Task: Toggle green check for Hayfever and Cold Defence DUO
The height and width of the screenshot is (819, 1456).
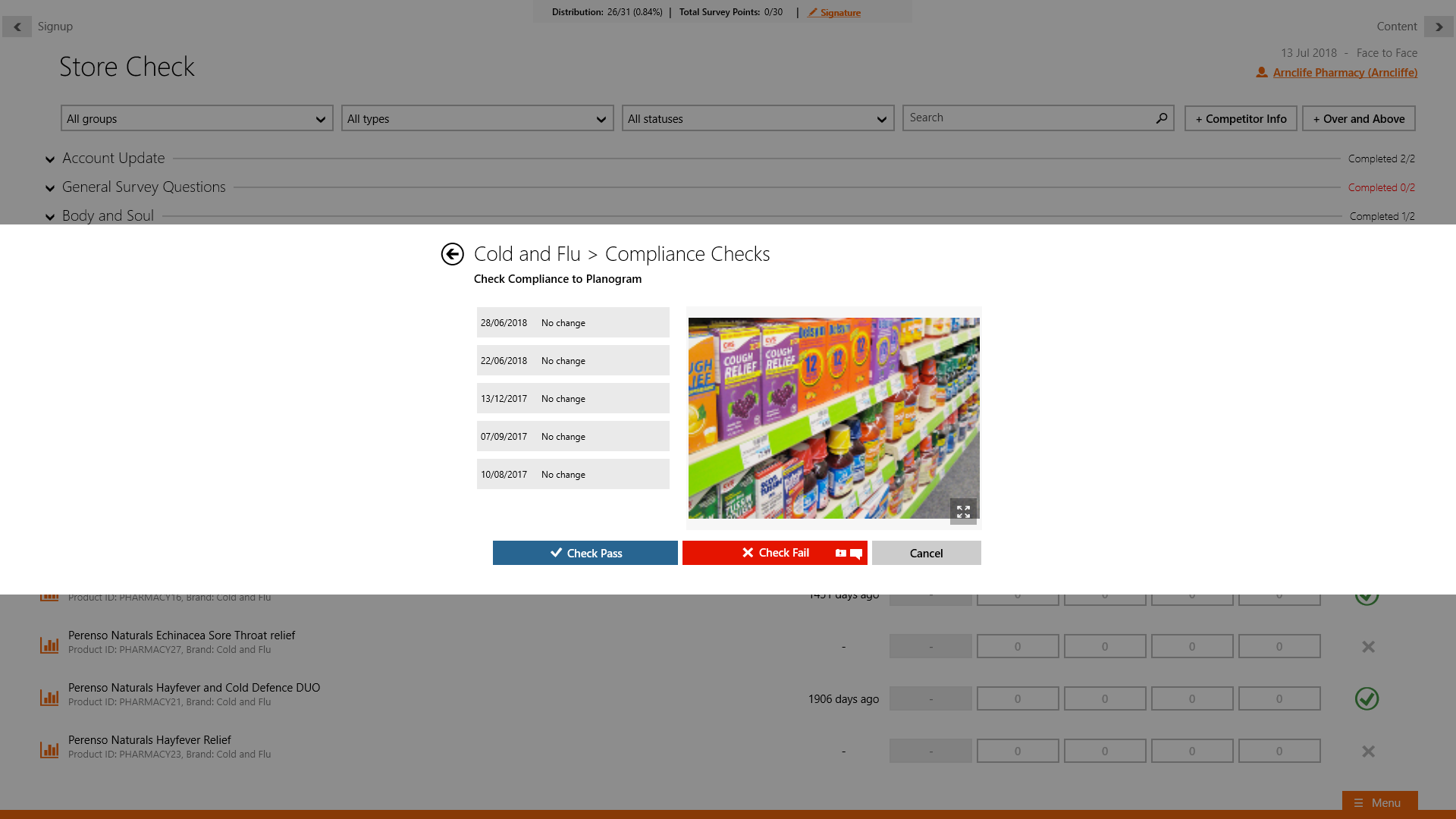Action: pos(1367,698)
